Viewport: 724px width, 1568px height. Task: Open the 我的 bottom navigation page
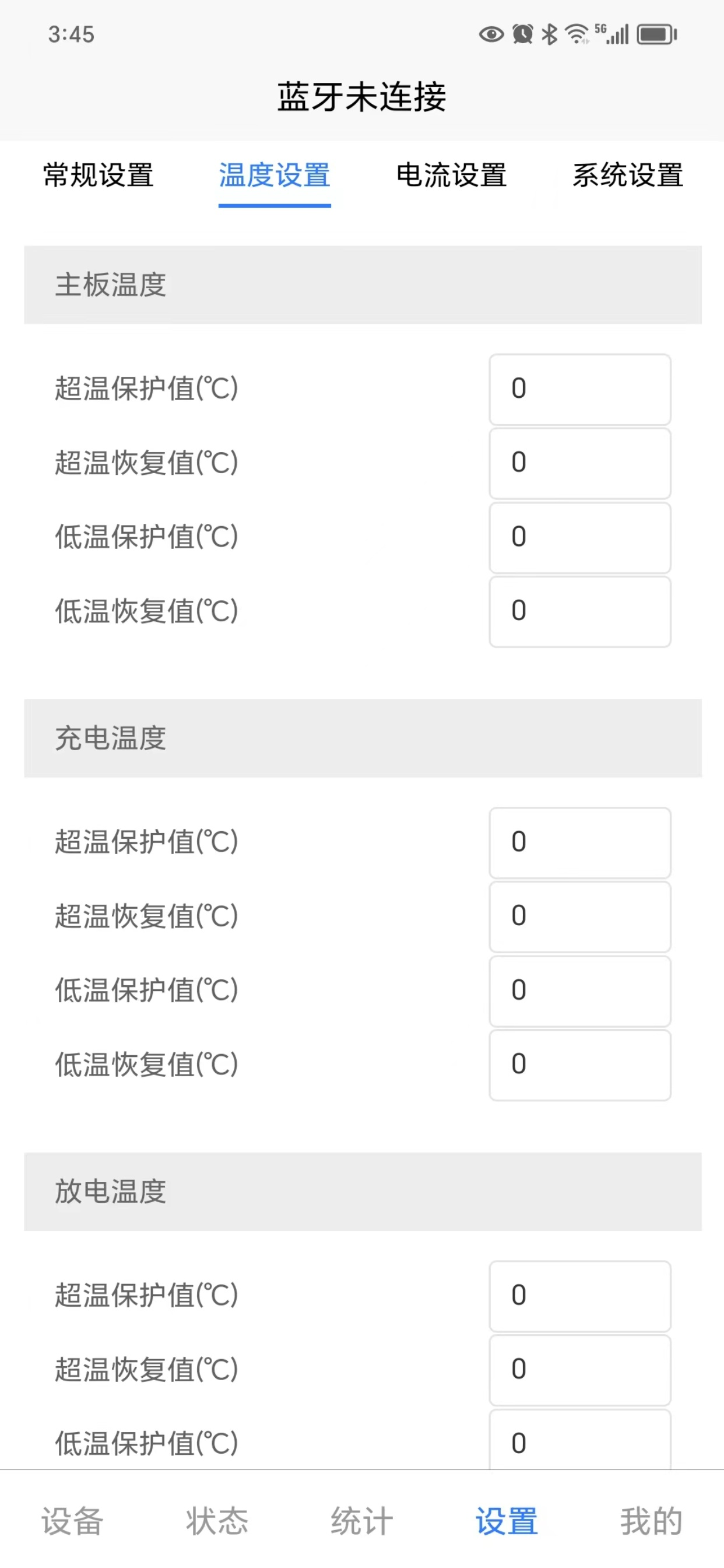[652, 1521]
